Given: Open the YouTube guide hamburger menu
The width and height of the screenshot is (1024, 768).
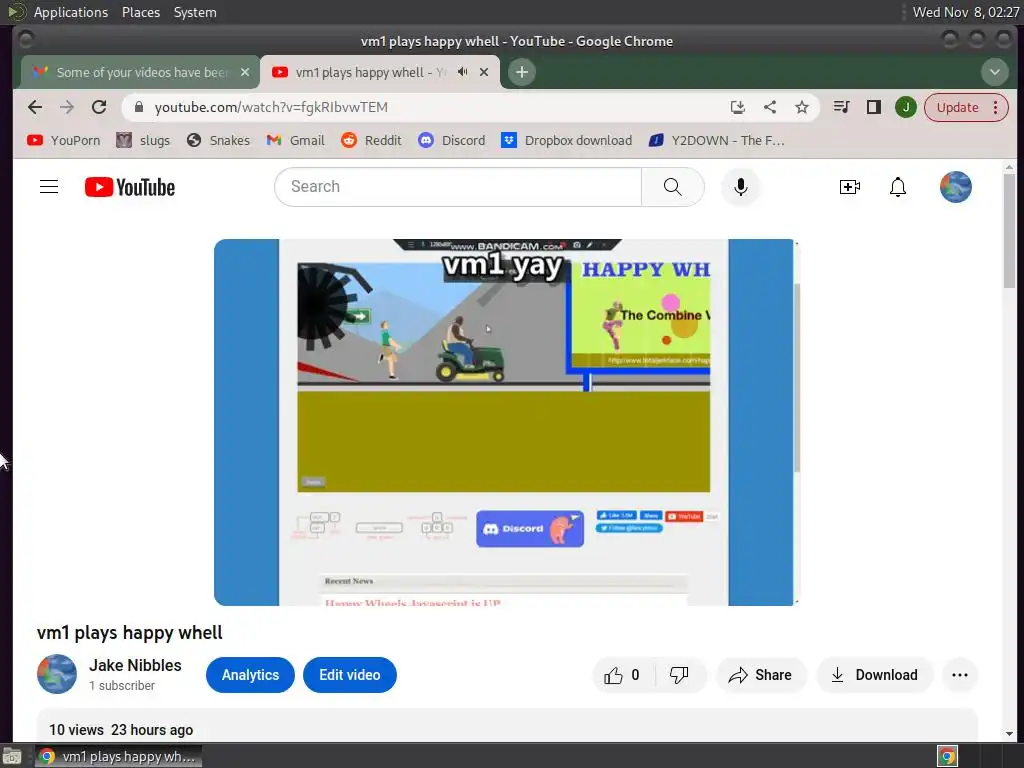Looking at the screenshot, I should tap(49, 187).
